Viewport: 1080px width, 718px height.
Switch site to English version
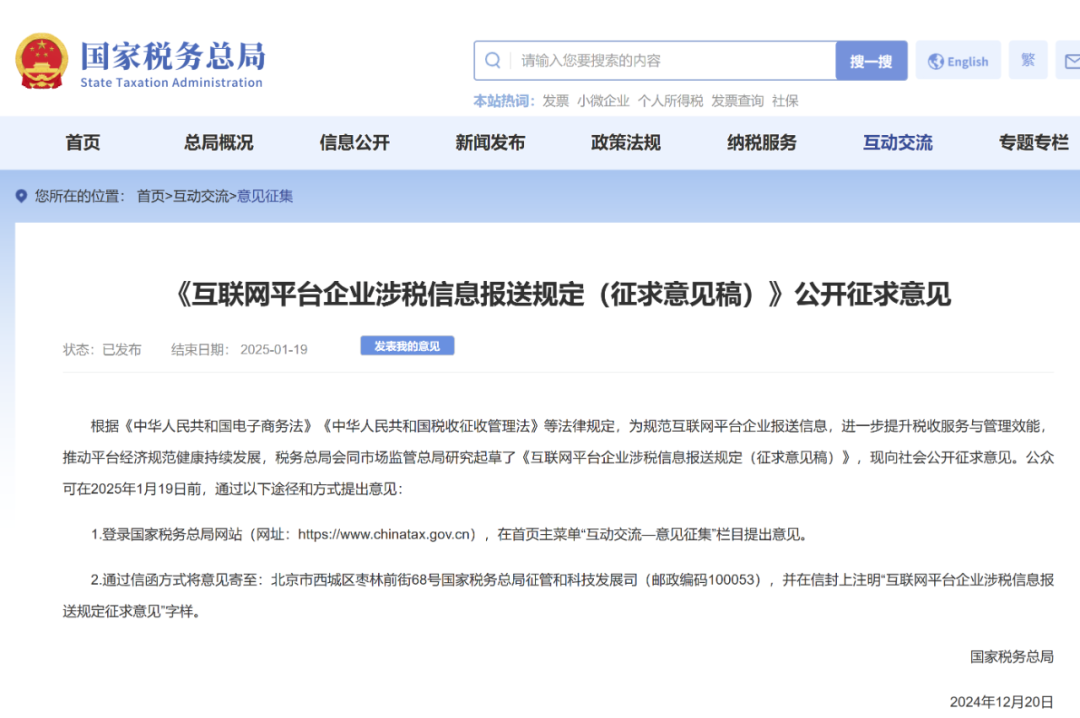pyautogui.click(x=965, y=60)
